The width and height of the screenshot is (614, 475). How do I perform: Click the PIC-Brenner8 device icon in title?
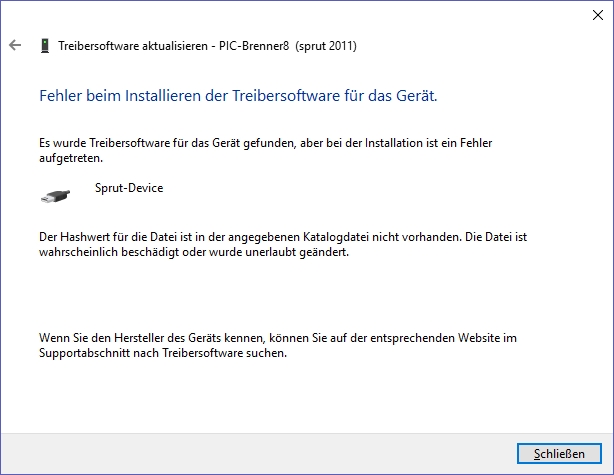click(45, 46)
